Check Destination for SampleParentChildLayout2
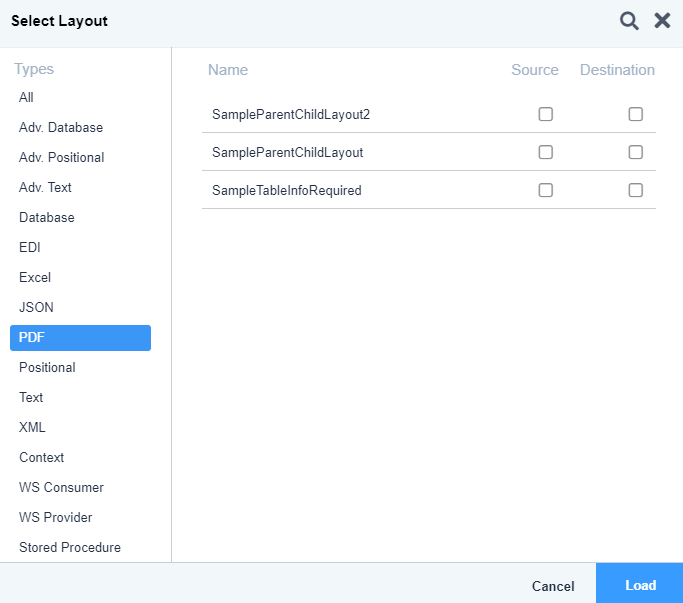This screenshot has height=603, width=683. pyautogui.click(x=635, y=114)
